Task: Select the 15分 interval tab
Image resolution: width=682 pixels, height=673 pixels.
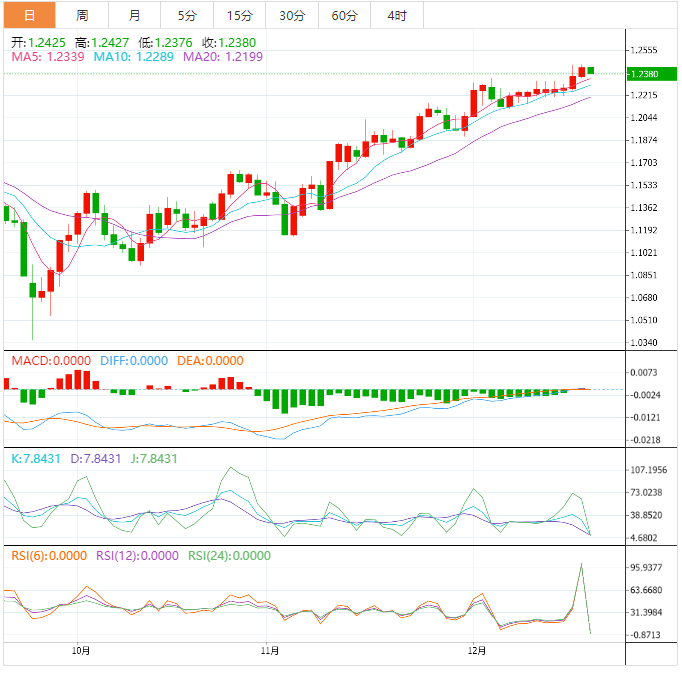Action: coord(239,15)
